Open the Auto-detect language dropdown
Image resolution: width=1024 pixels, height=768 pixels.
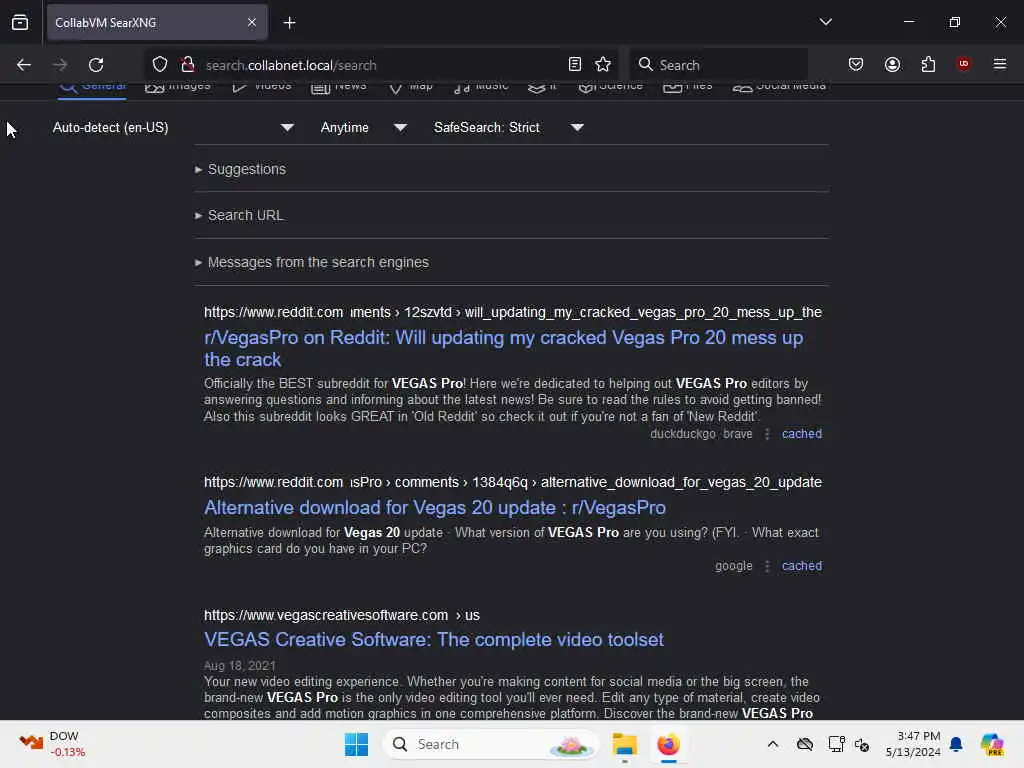172,127
